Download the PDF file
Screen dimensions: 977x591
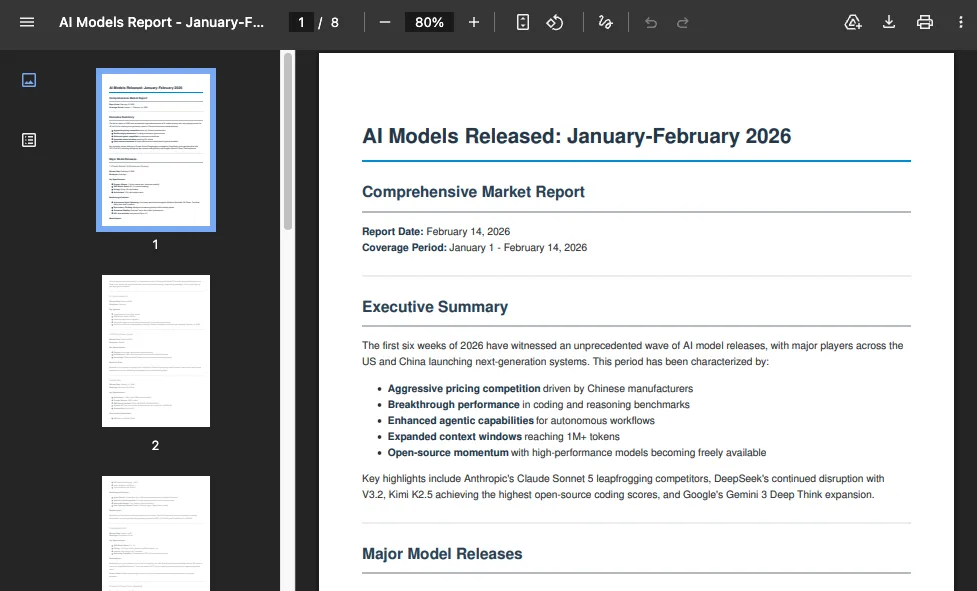coord(889,22)
